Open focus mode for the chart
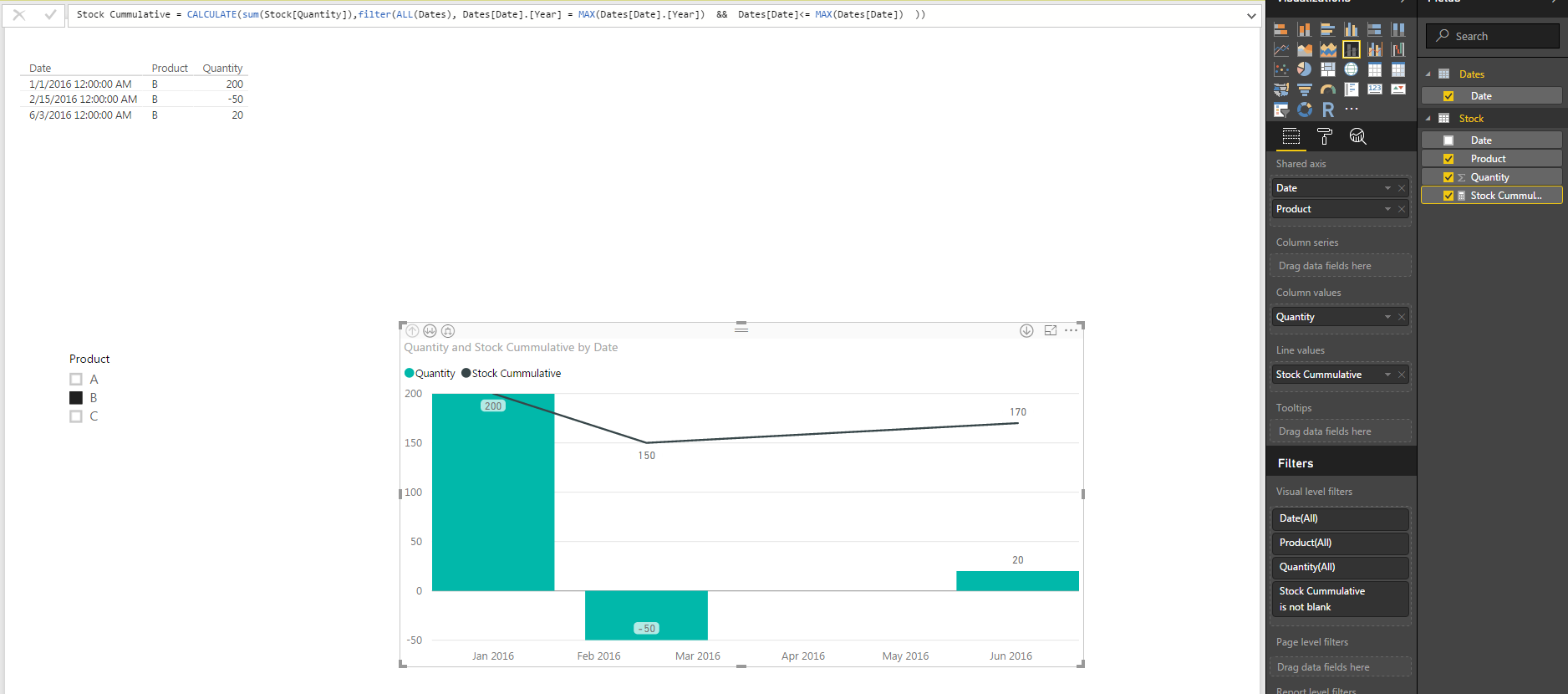This screenshot has height=694, width=1568. 1051,330
